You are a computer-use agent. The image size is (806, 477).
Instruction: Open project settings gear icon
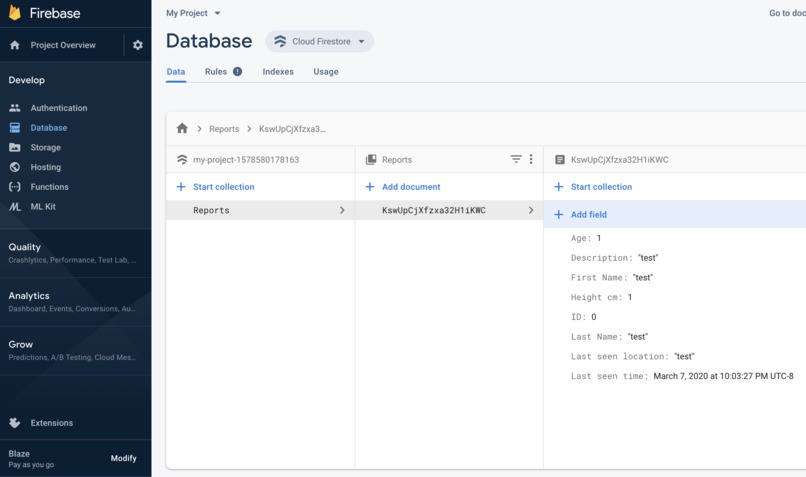(x=138, y=45)
